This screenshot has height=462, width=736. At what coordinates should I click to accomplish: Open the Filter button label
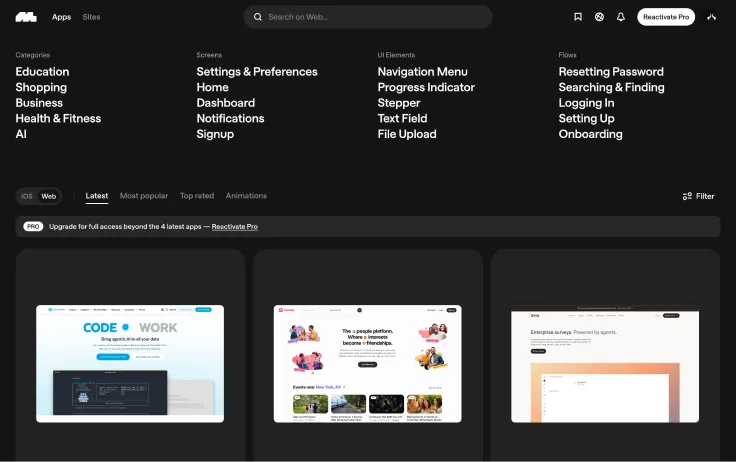705,196
